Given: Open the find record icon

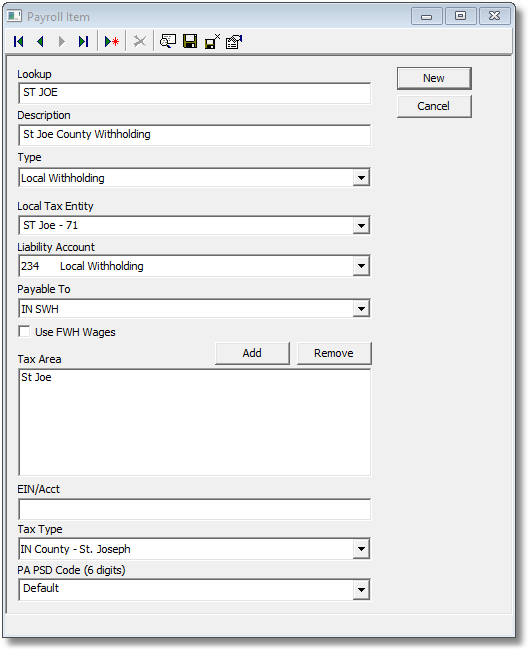Looking at the screenshot, I should 168,42.
